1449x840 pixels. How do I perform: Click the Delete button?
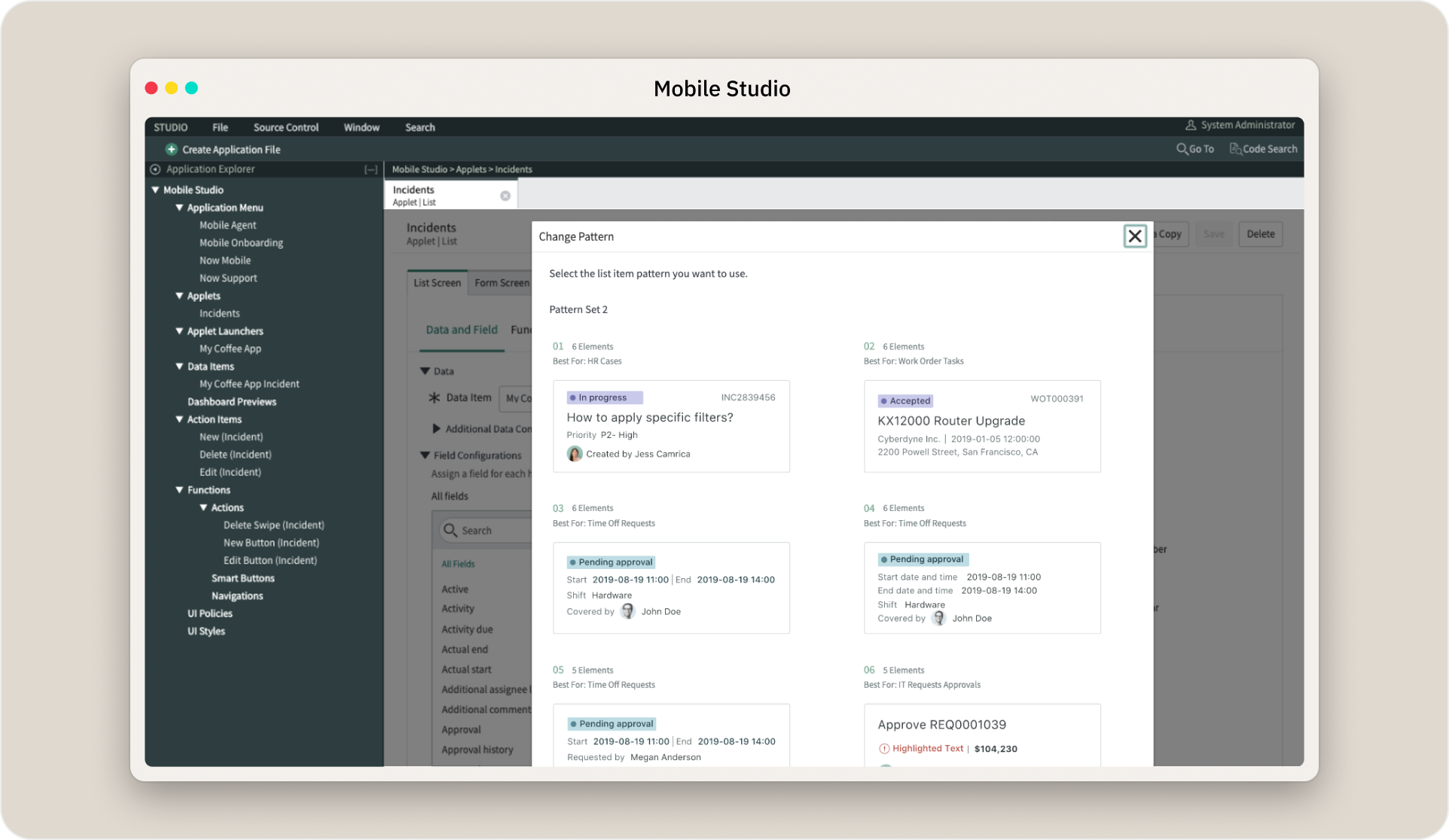1261,234
